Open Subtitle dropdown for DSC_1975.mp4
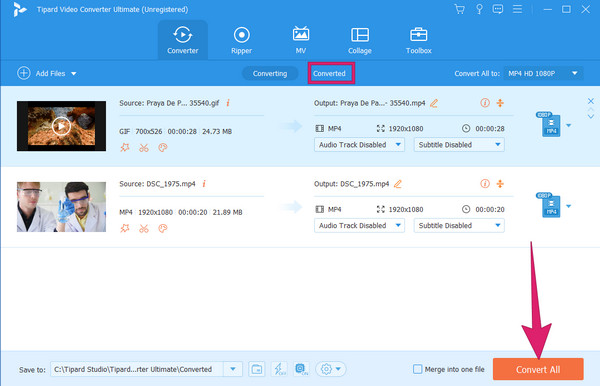Viewport: 600px width, 386px height. pos(459,225)
